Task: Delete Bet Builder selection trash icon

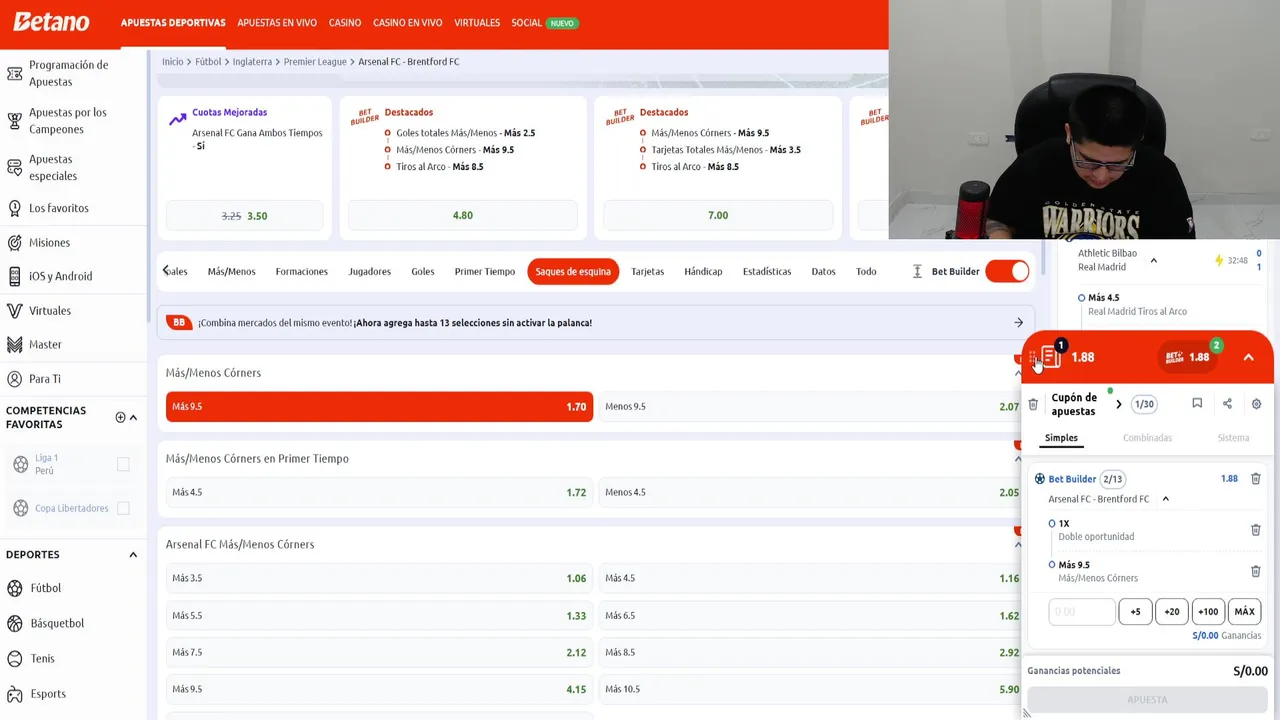Action: pyautogui.click(x=1256, y=479)
